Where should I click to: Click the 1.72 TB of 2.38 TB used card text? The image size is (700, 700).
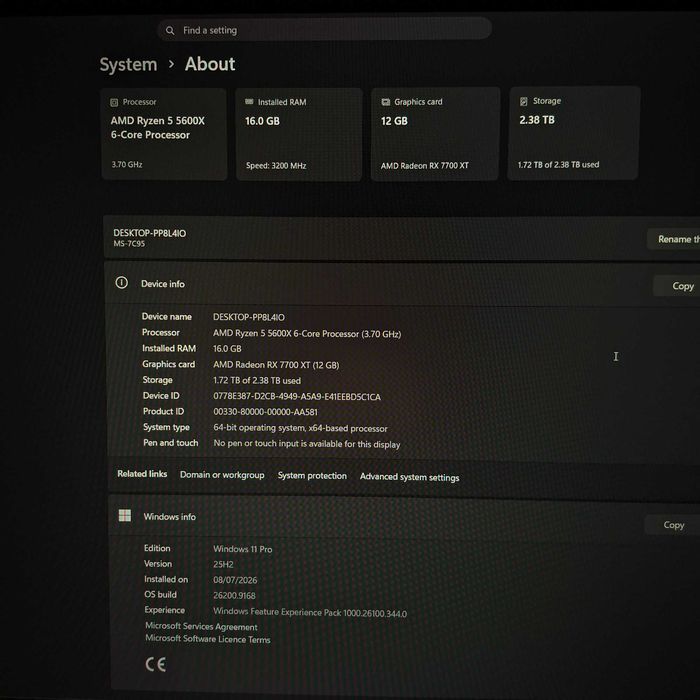(558, 165)
